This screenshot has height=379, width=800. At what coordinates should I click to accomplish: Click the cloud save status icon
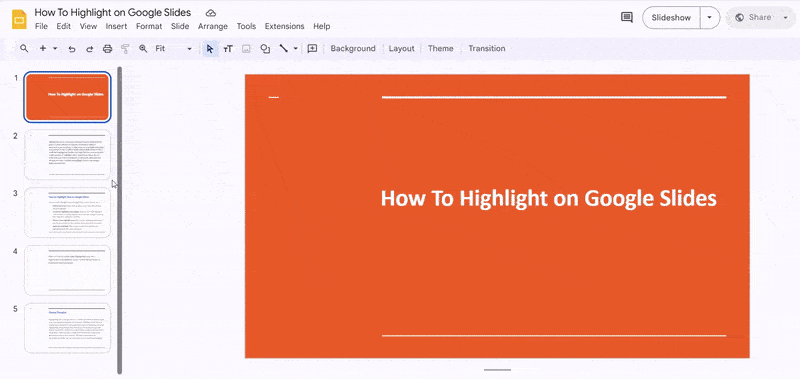(211, 13)
